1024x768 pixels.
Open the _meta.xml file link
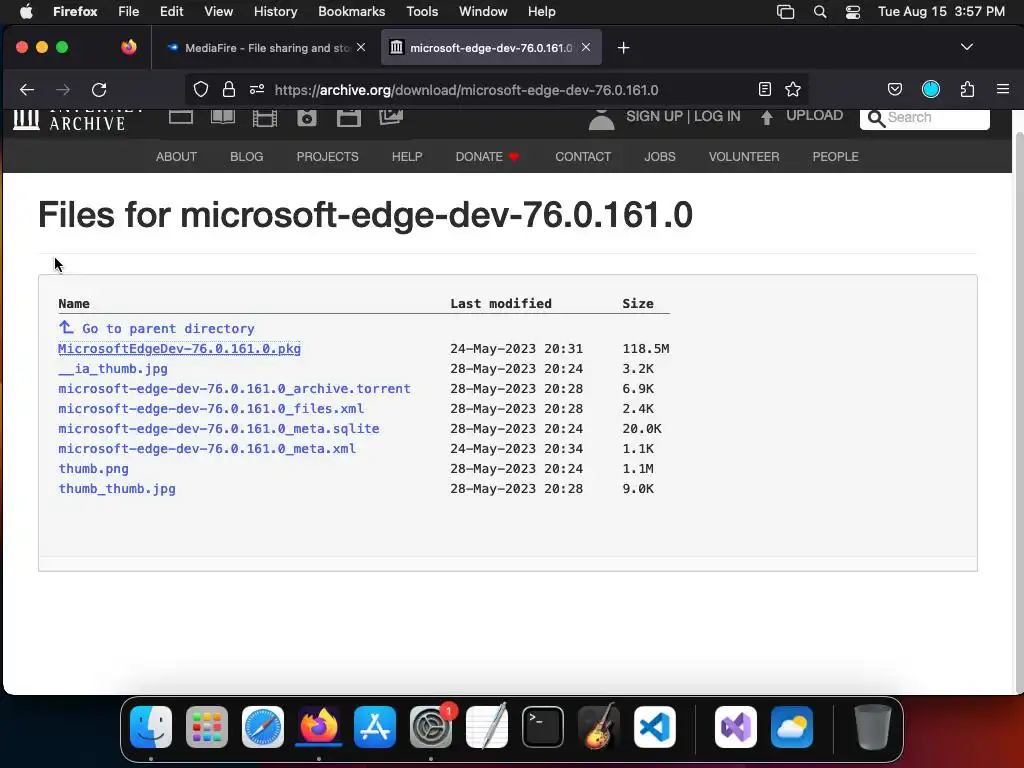coord(207,449)
